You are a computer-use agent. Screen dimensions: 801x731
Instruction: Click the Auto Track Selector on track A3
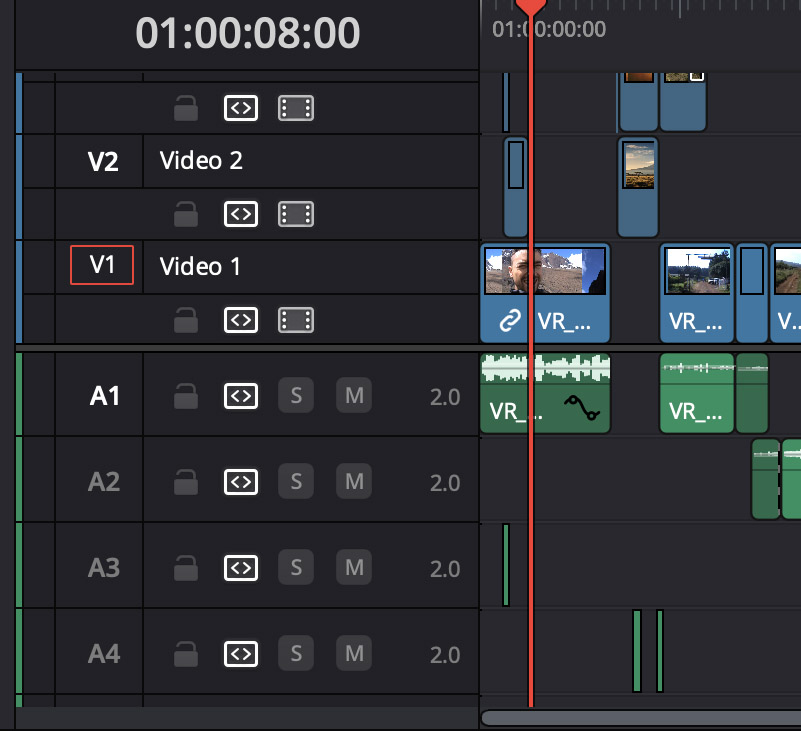pyautogui.click(x=240, y=568)
